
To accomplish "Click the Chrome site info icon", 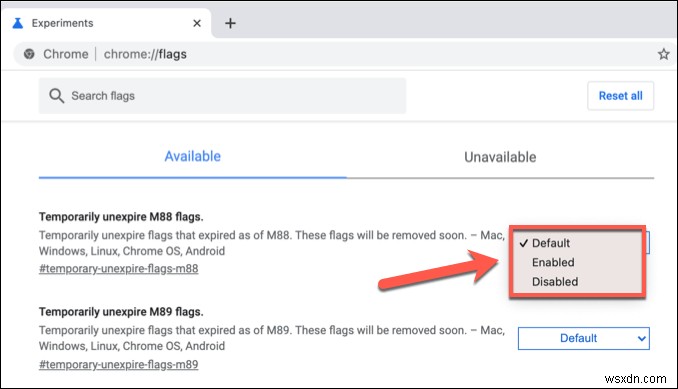I will pyautogui.click(x=29, y=54).
